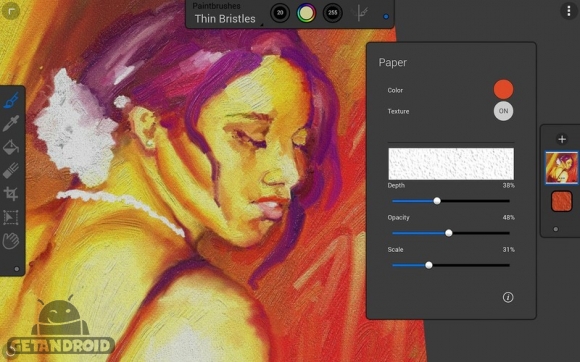Screen dimensions: 580x362
Task: Click the paper texture preview
Action: [451, 164]
